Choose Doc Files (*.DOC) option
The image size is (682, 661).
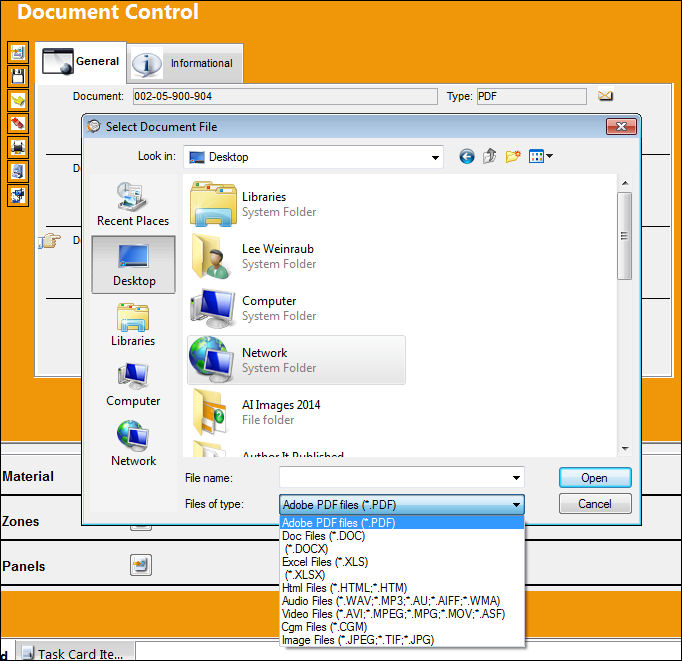[402, 536]
